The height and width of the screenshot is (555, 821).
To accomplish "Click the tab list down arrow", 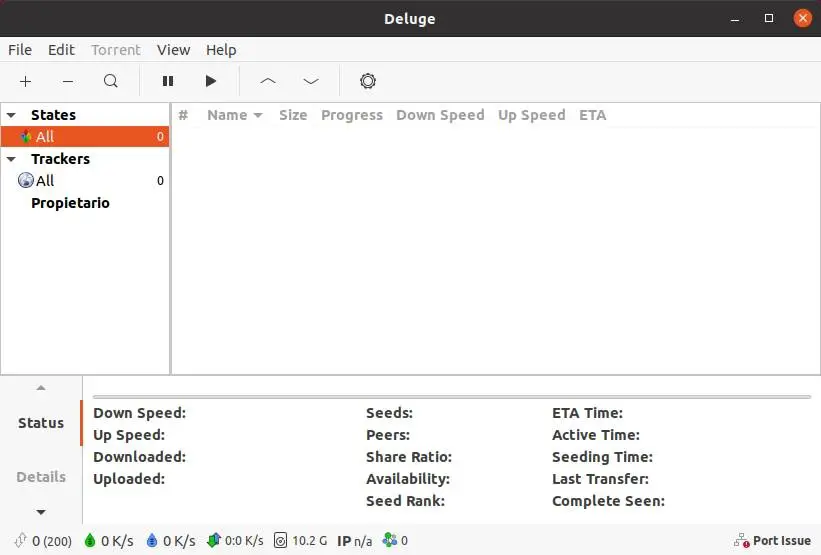I will pos(41,512).
